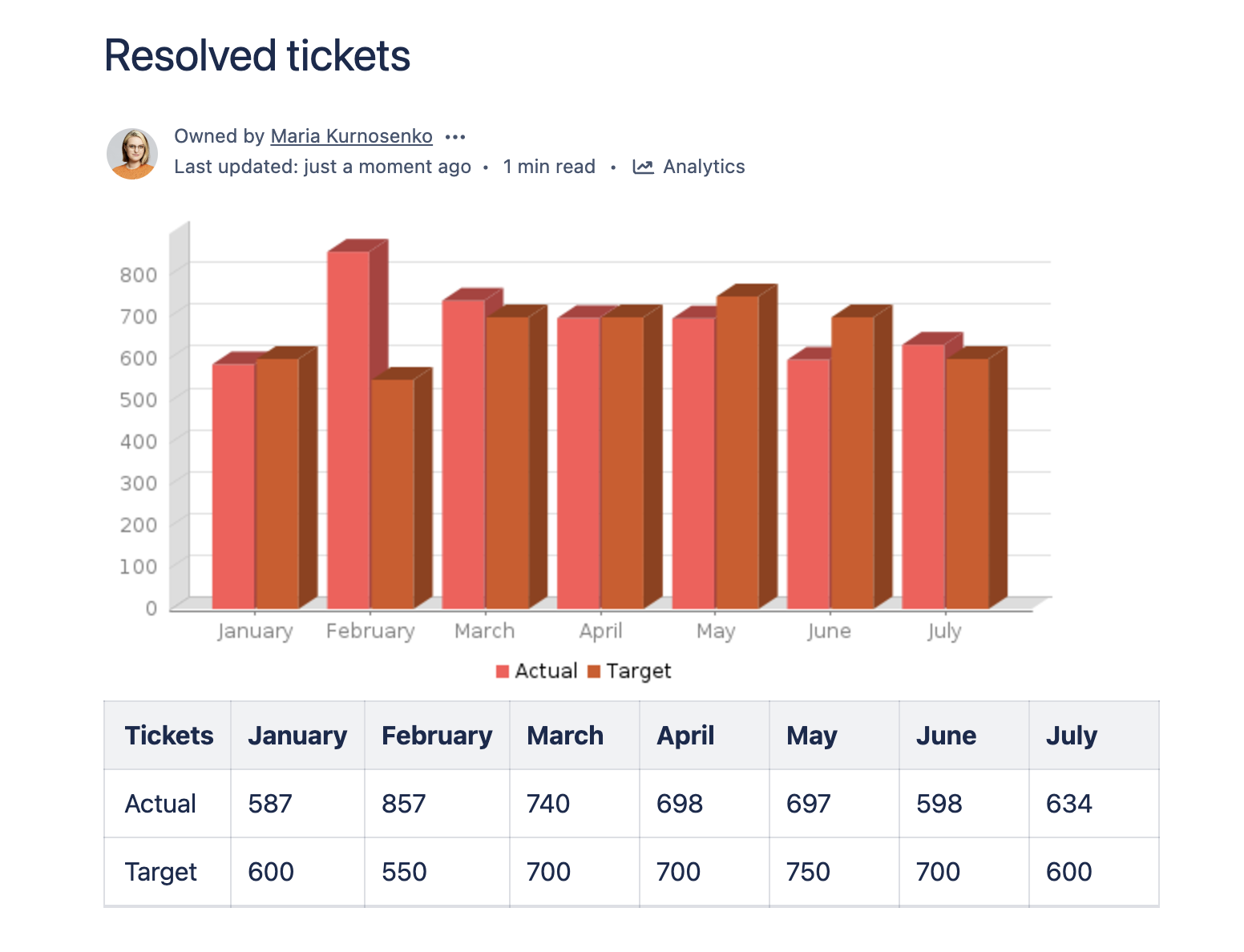The height and width of the screenshot is (952, 1244).
Task: Select the March column header
Action: click(564, 735)
